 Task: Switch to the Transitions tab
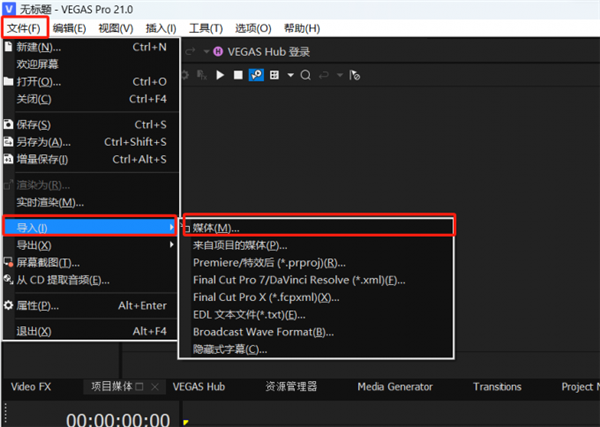point(497,387)
